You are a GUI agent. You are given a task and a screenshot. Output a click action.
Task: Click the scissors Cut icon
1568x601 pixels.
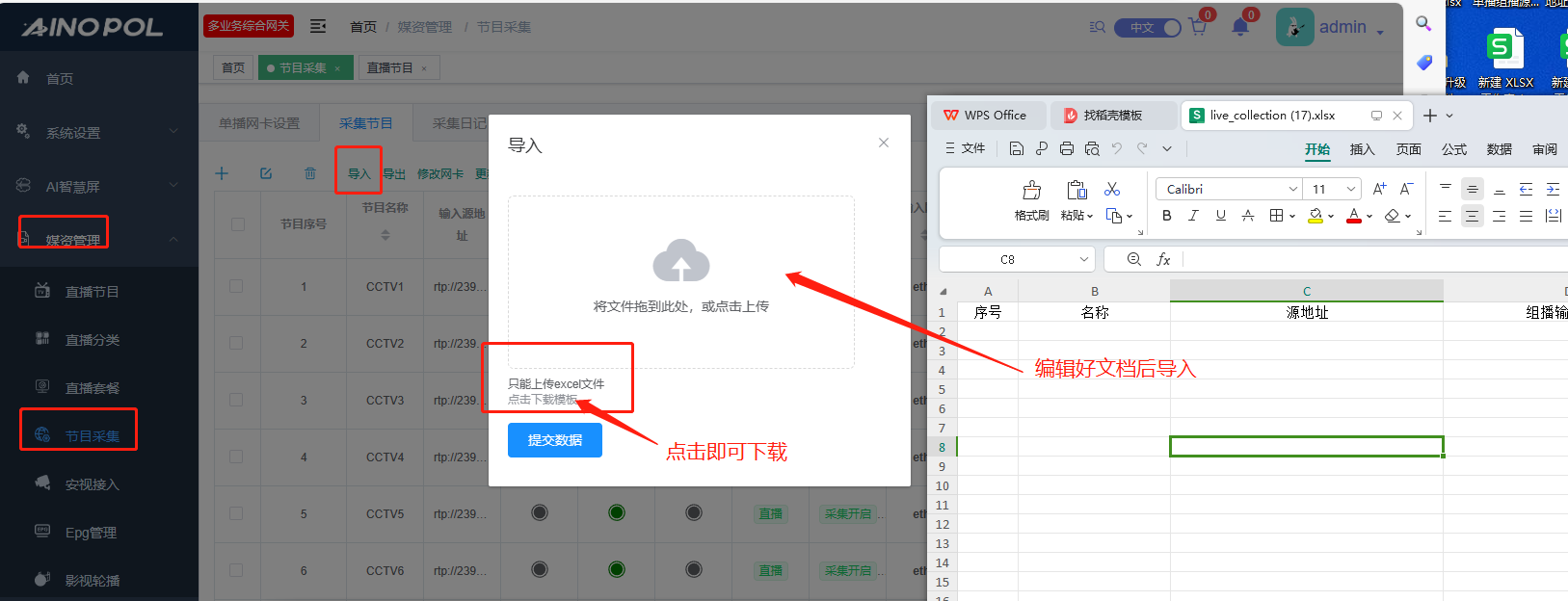[x=1112, y=189]
